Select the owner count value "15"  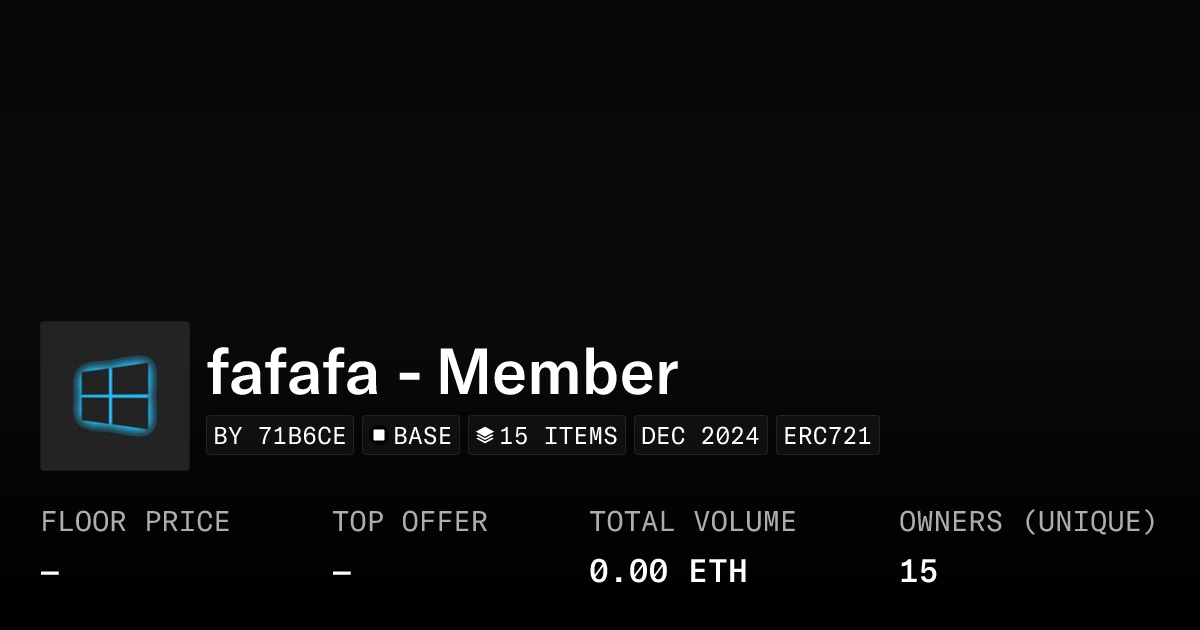[x=918, y=572]
